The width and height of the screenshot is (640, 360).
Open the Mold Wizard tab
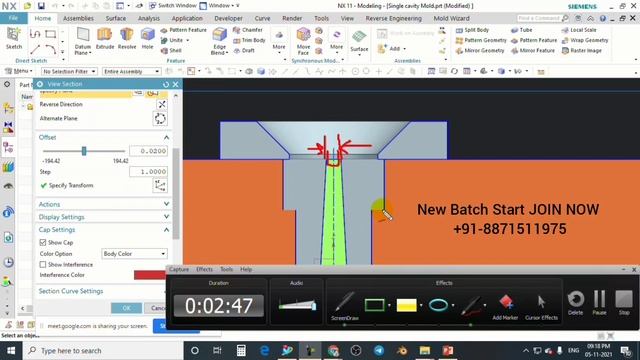pyautogui.click(x=451, y=18)
